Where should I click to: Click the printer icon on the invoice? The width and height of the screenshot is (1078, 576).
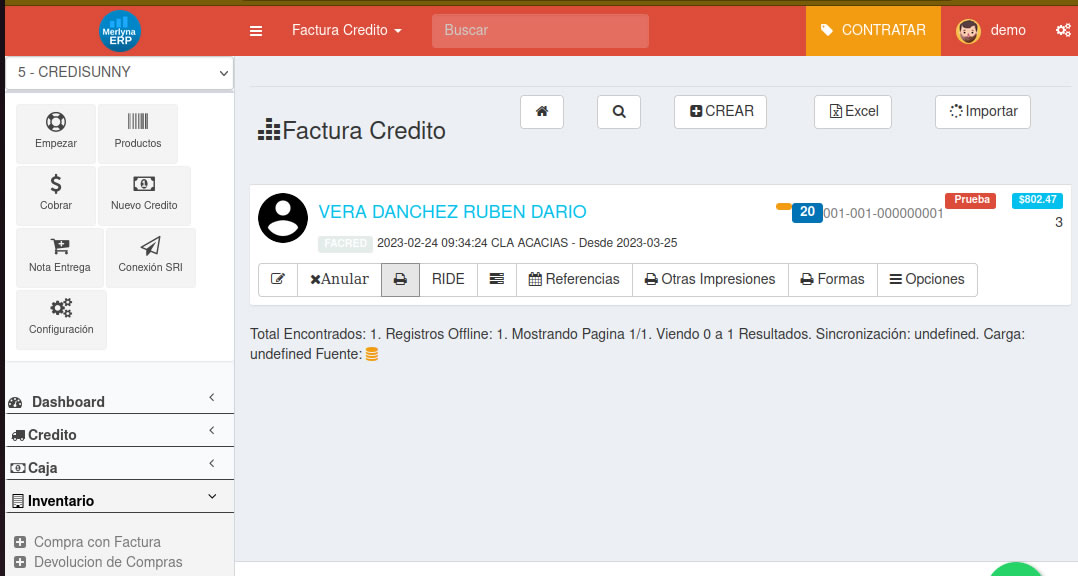(x=400, y=280)
